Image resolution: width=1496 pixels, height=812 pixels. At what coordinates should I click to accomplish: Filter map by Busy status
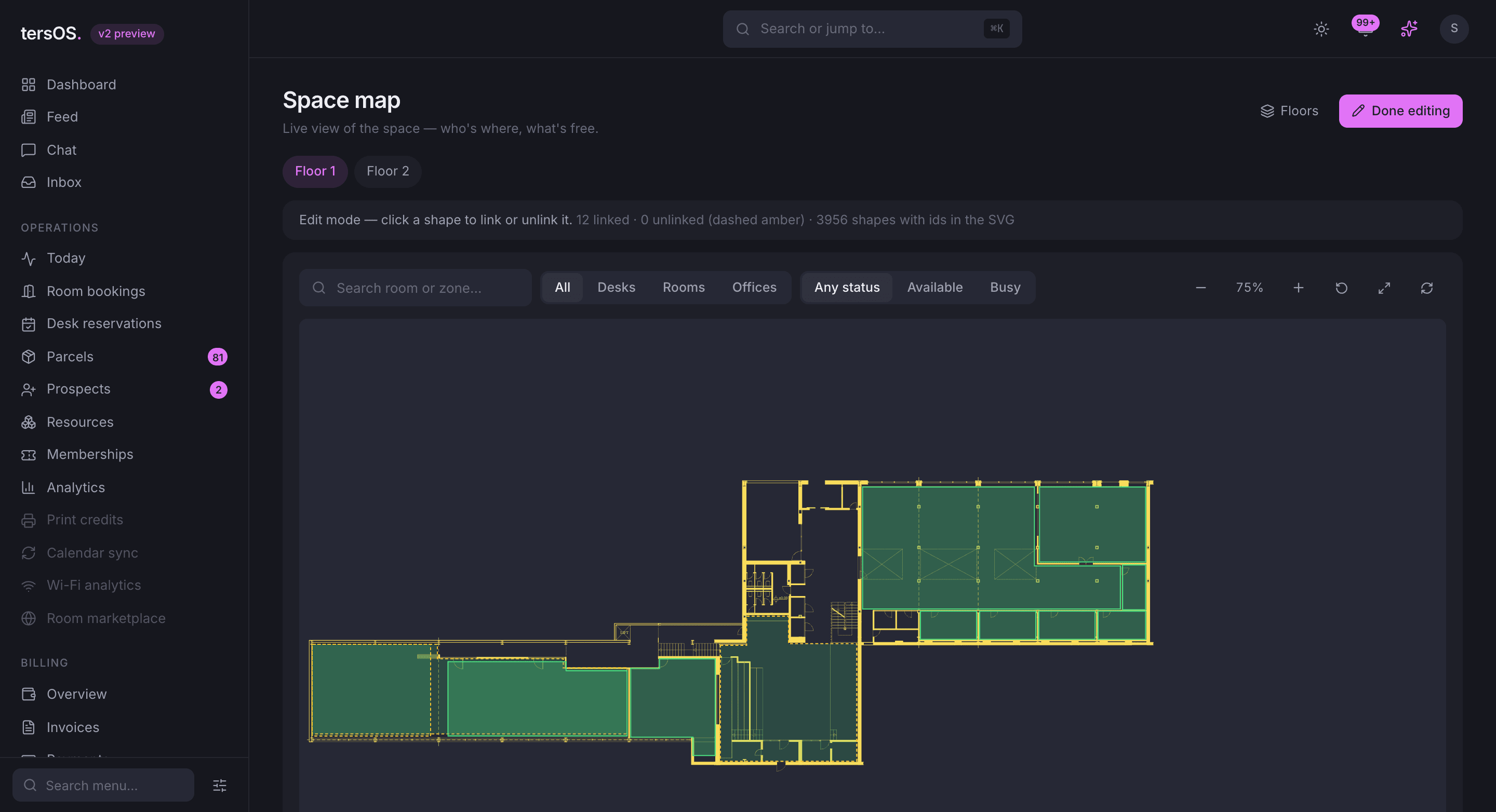(x=1005, y=288)
